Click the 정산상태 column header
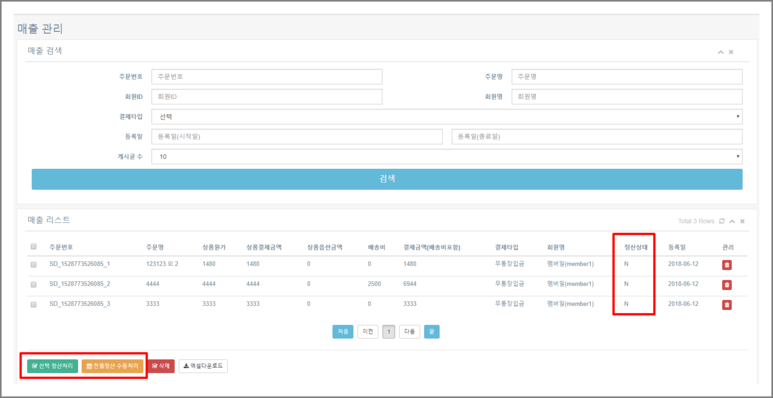The width and height of the screenshot is (773, 398). pos(635,247)
